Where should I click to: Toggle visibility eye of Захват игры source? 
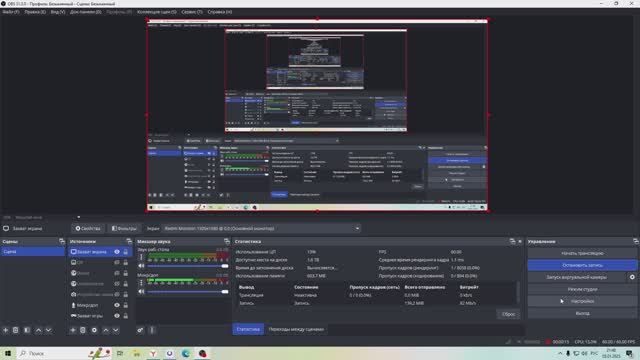tap(117, 316)
